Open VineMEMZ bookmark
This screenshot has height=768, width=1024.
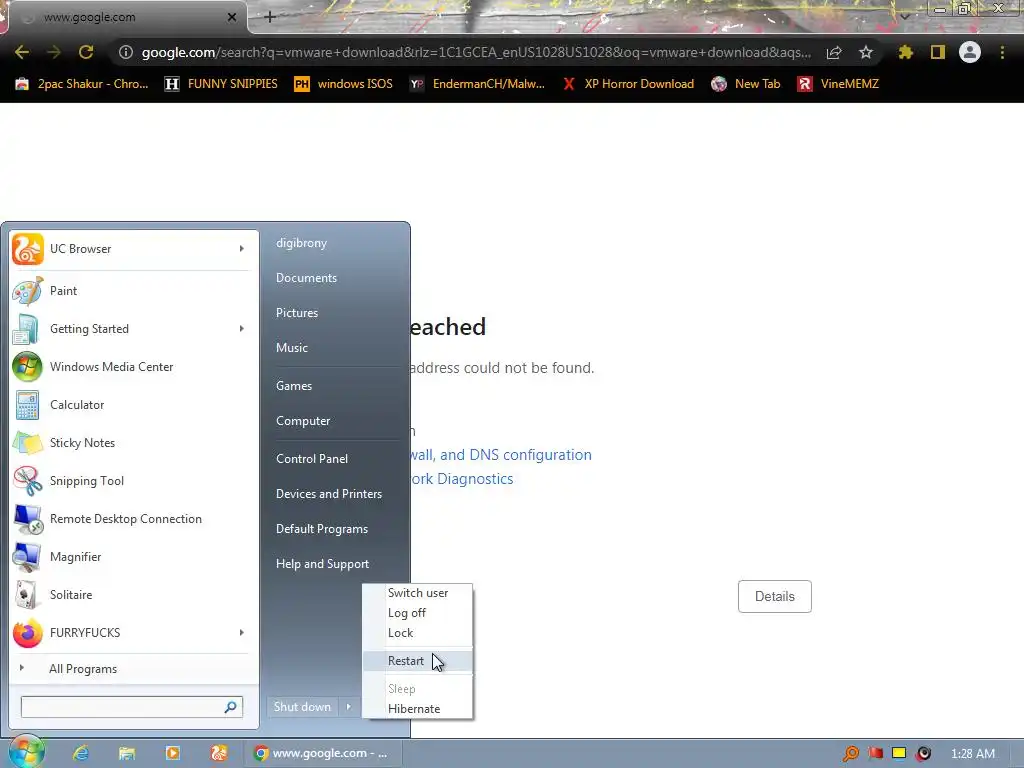click(838, 84)
